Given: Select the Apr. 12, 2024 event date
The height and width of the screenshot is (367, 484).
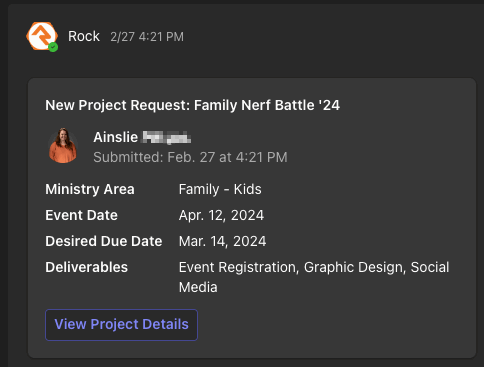Looking at the screenshot, I should point(221,215).
